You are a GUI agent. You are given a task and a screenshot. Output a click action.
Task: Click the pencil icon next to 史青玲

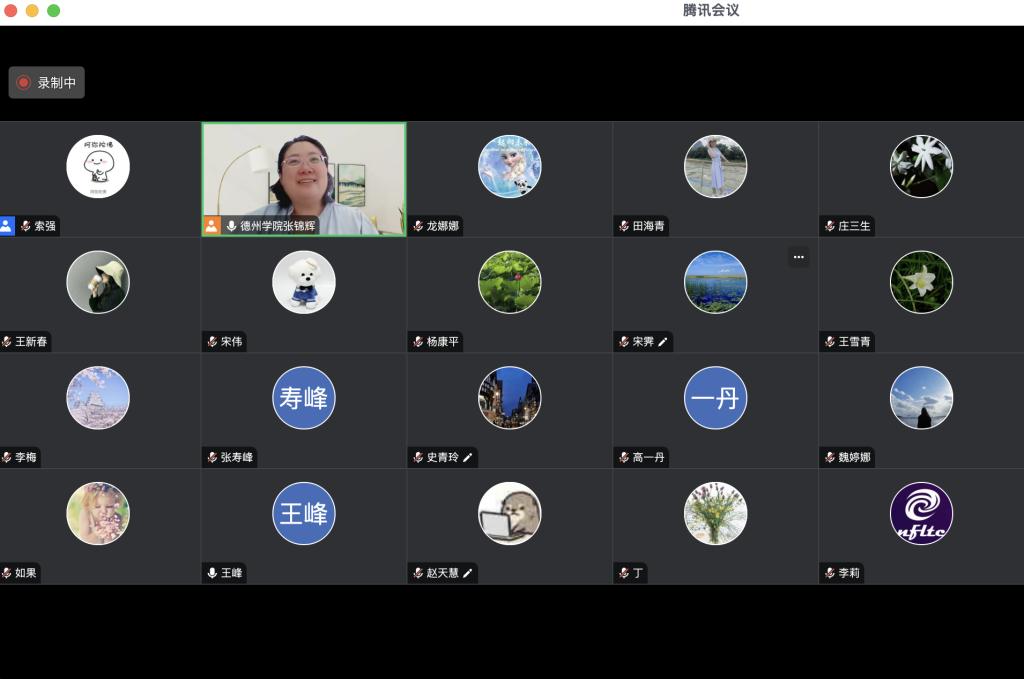click(x=468, y=458)
